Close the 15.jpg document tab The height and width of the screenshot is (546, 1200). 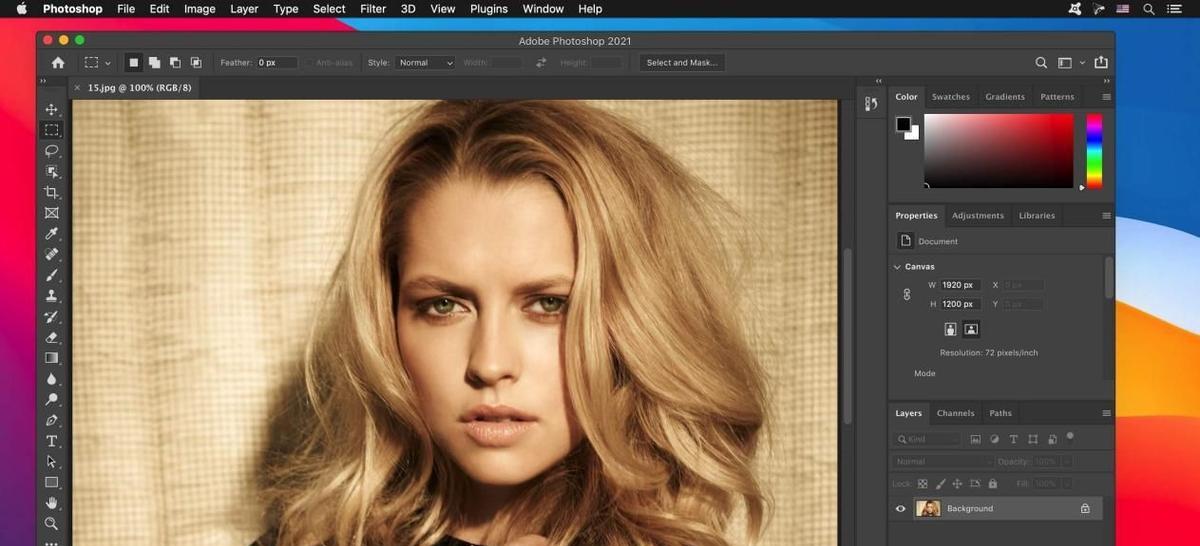[x=78, y=88]
